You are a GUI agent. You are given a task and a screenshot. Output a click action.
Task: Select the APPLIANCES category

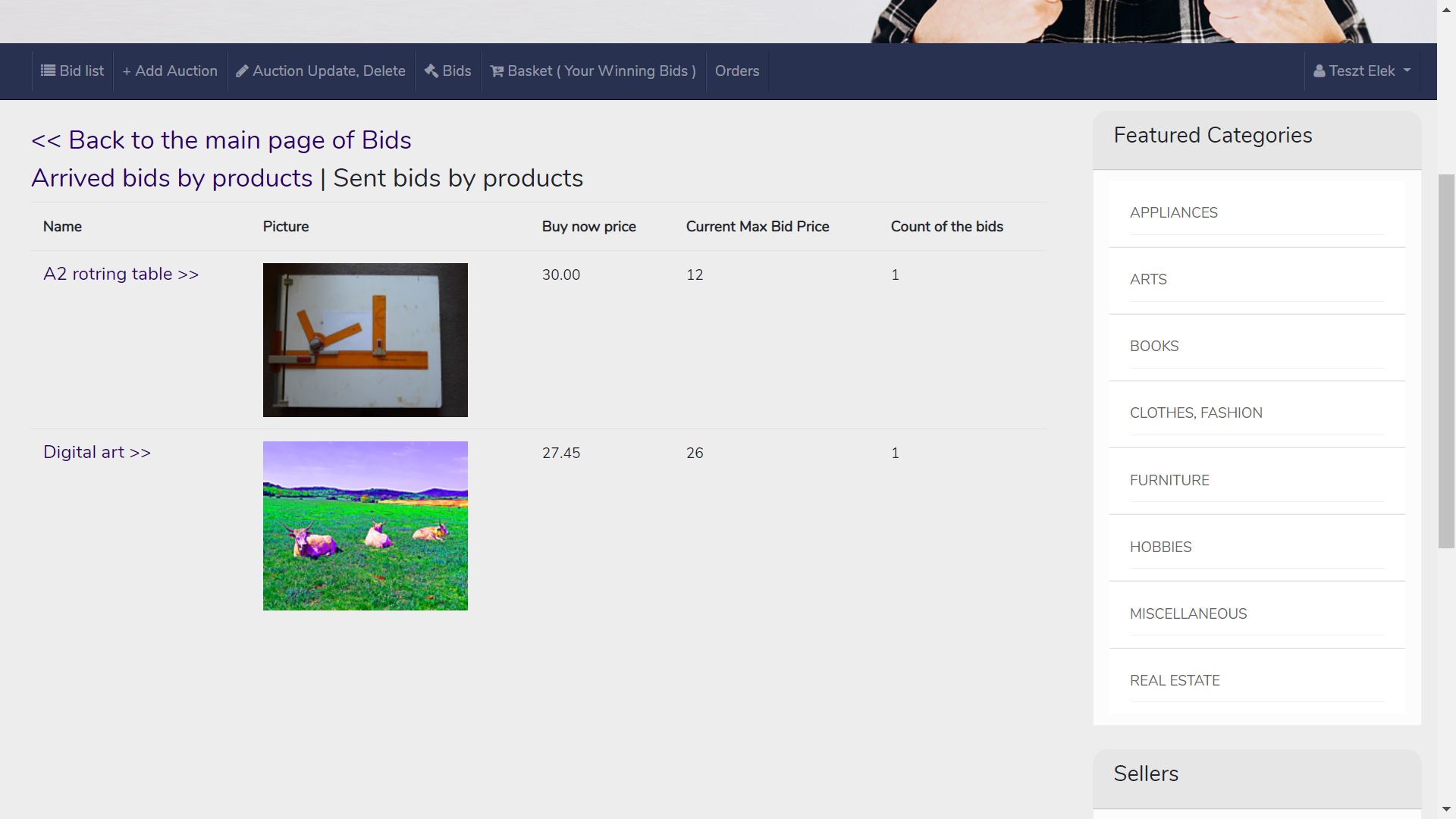1173,213
